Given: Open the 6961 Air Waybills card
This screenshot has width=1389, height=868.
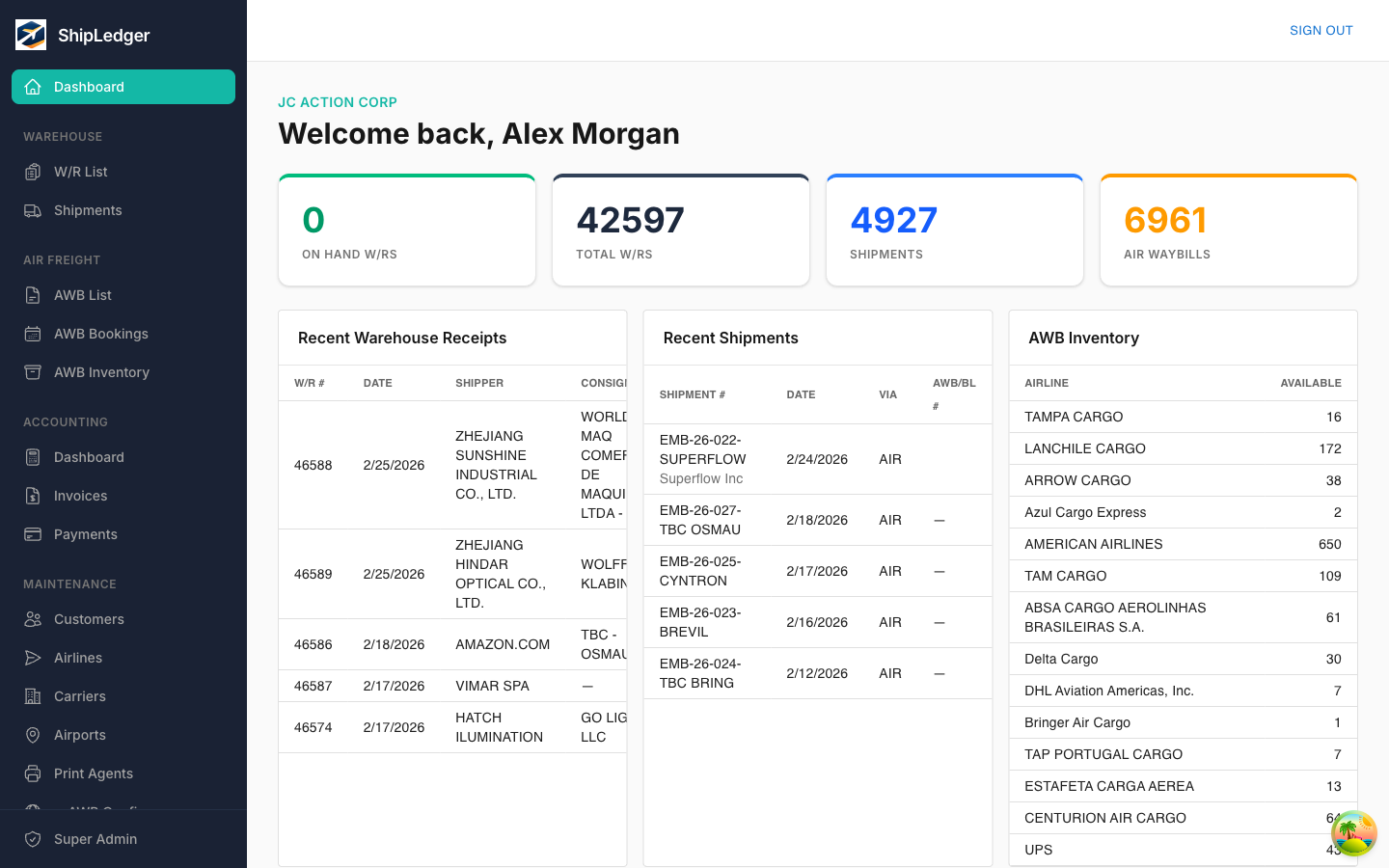Looking at the screenshot, I should (1229, 231).
